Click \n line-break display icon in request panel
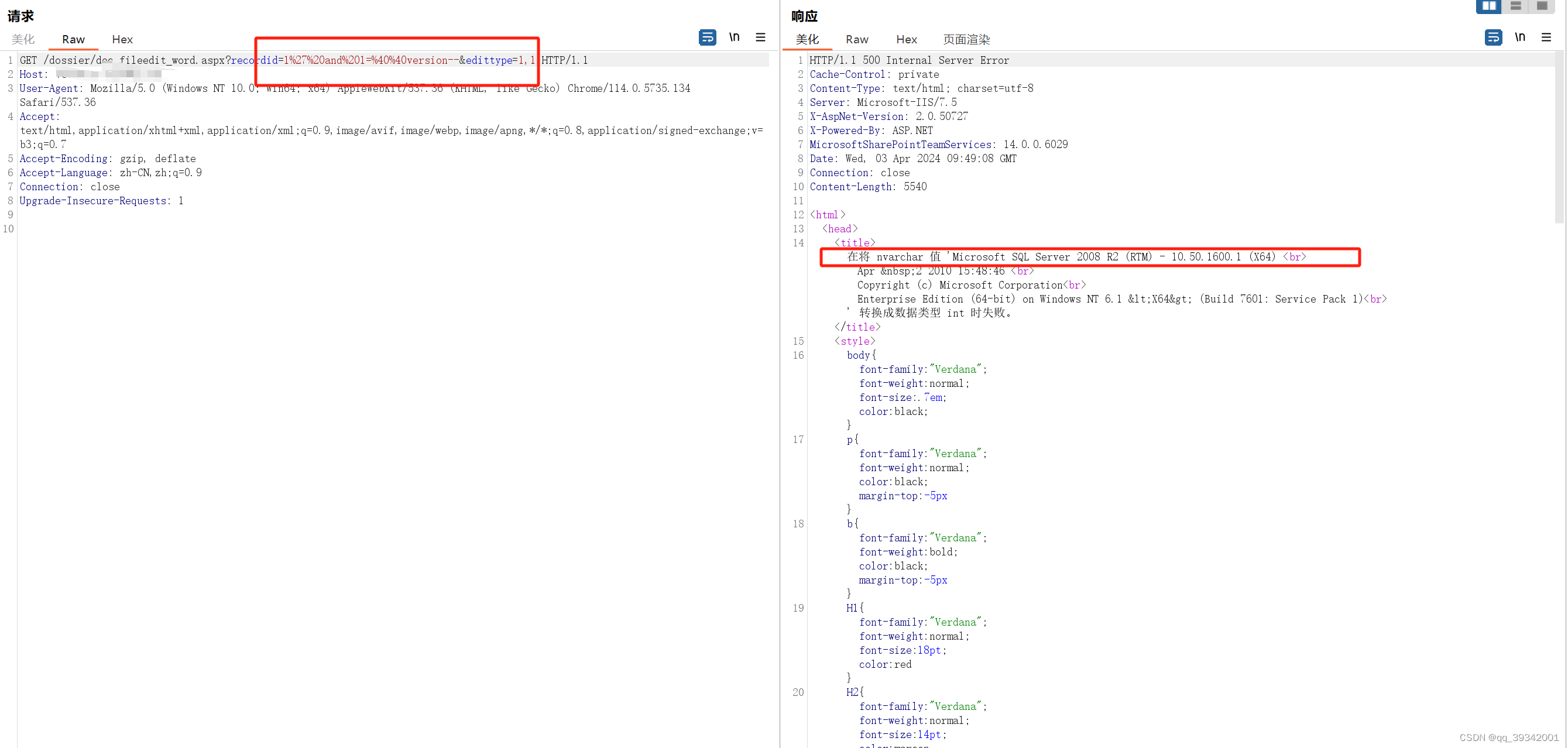 (x=734, y=37)
